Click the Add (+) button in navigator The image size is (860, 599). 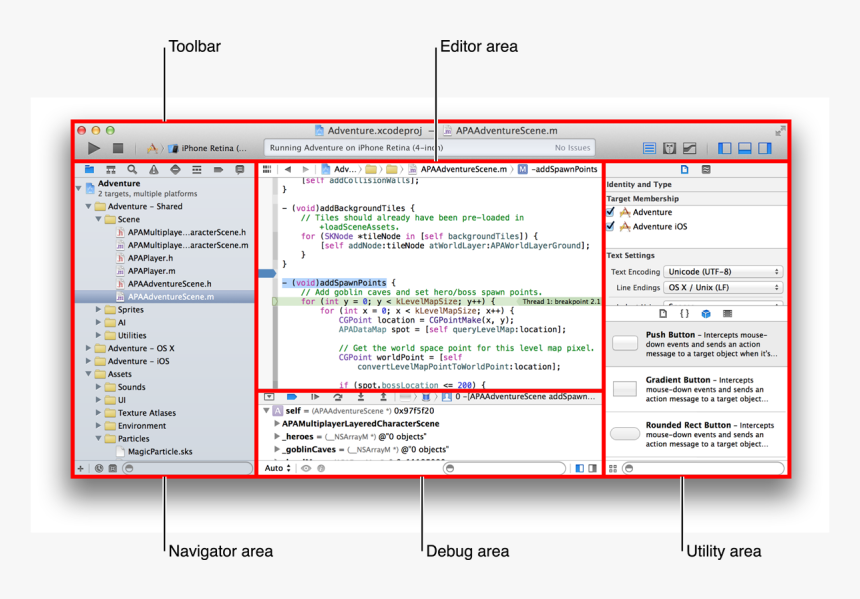point(81,468)
